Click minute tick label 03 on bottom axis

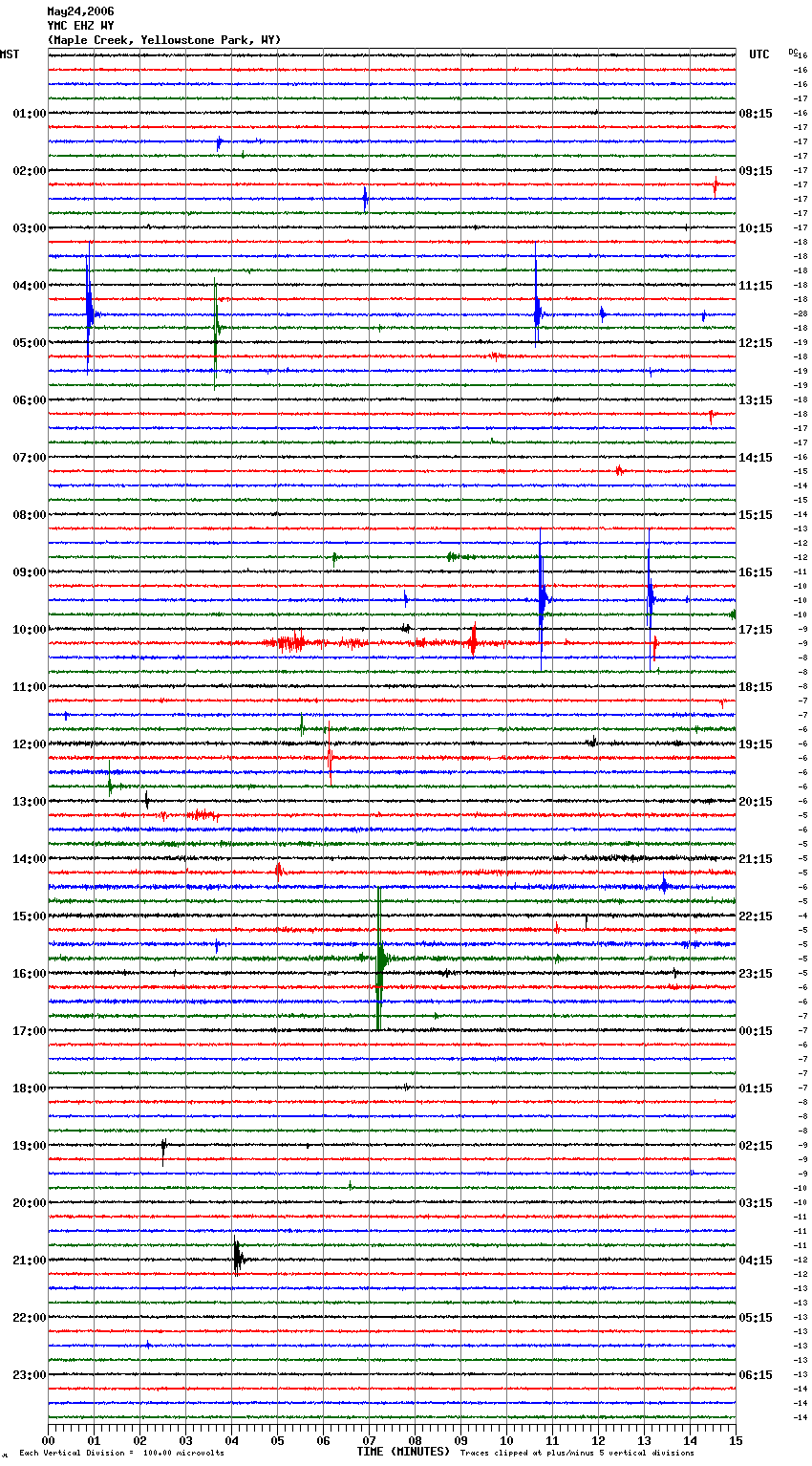(x=185, y=1441)
